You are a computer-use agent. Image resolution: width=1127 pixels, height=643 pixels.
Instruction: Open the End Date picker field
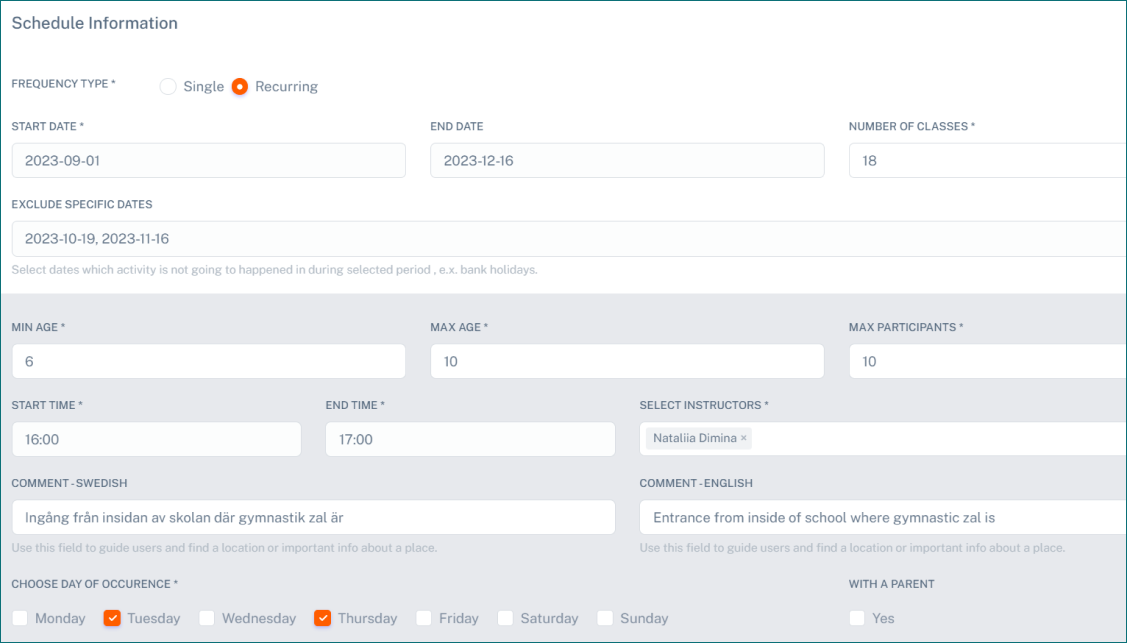tap(627, 161)
